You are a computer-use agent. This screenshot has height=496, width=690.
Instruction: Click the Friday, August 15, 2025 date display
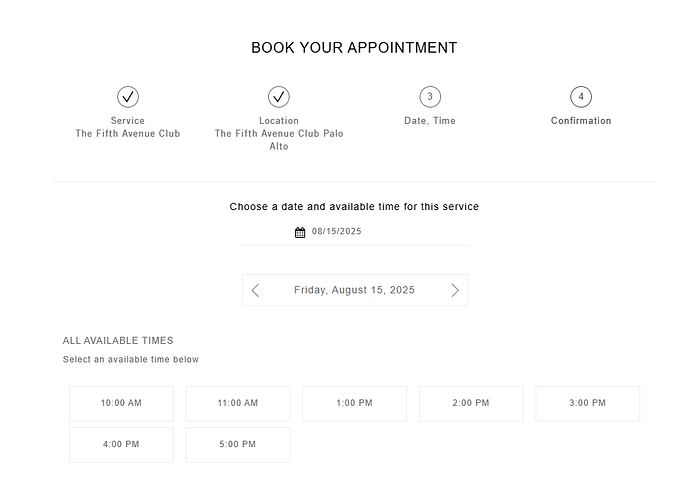354,290
